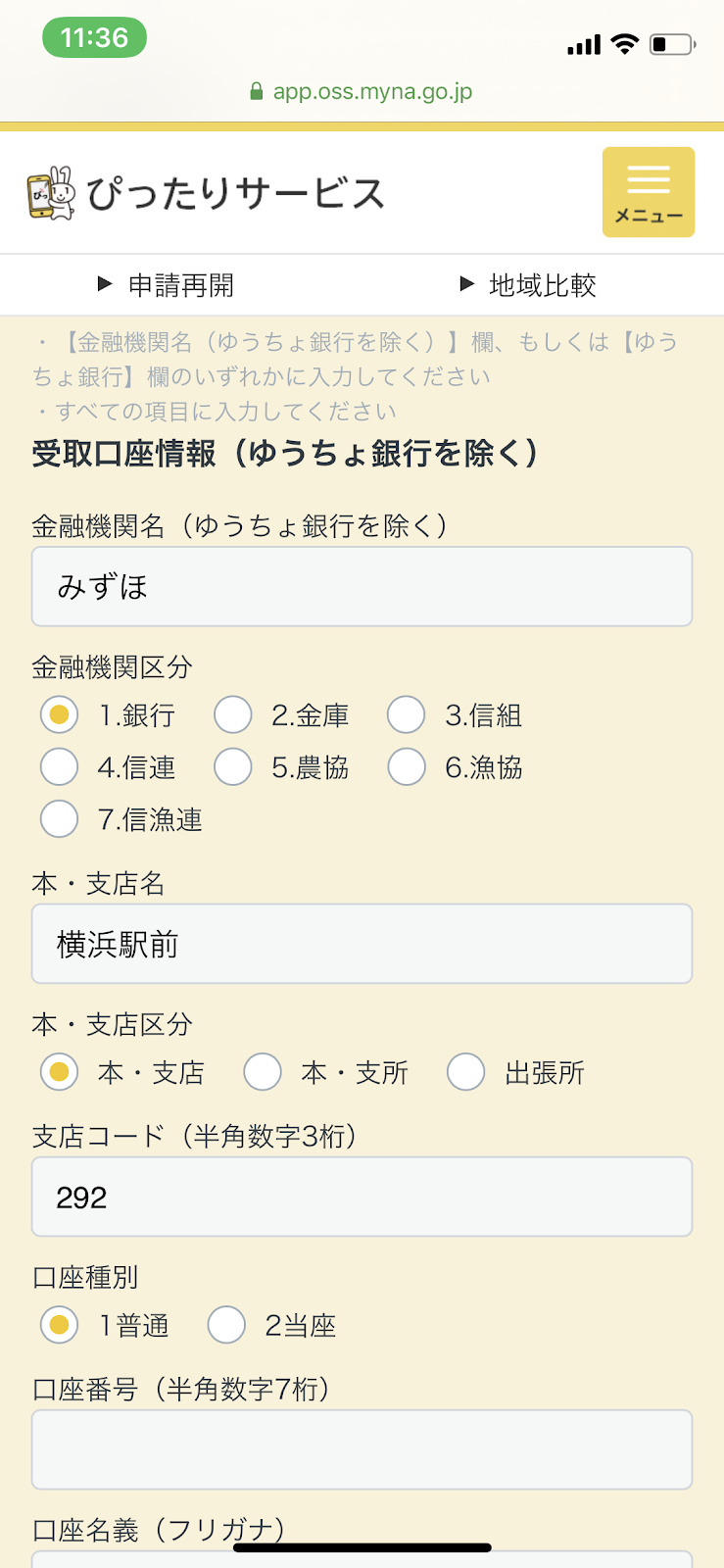This screenshot has width=724, height=1568.
Task: Select the 2.金庫 radio button
Action: pos(233,715)
